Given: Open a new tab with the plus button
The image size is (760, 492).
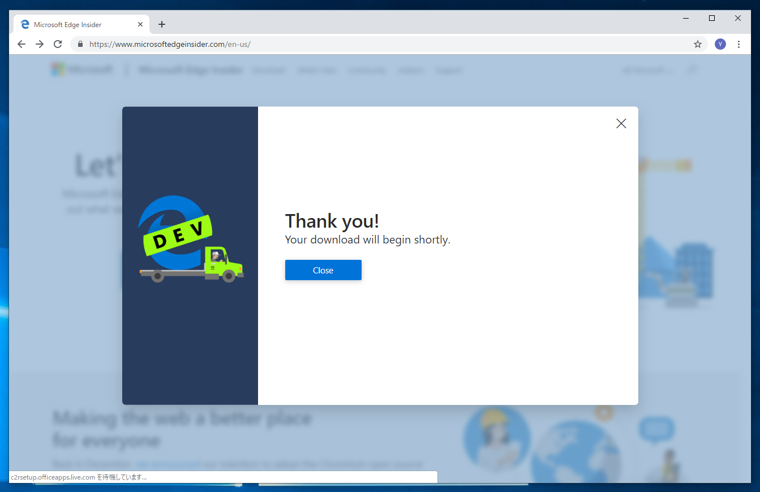Looking at the screenshot, I should click(162, 24).
